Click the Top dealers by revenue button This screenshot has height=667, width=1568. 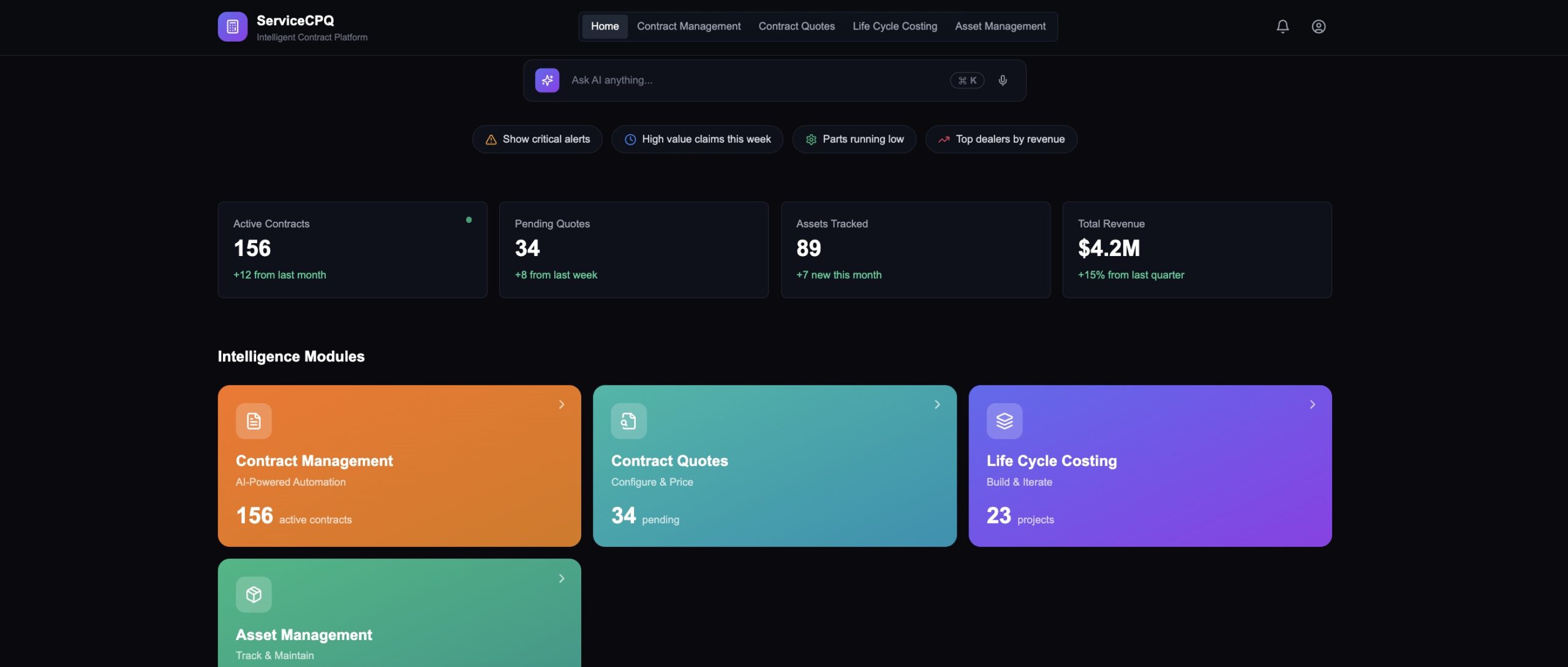(1001, 139)
